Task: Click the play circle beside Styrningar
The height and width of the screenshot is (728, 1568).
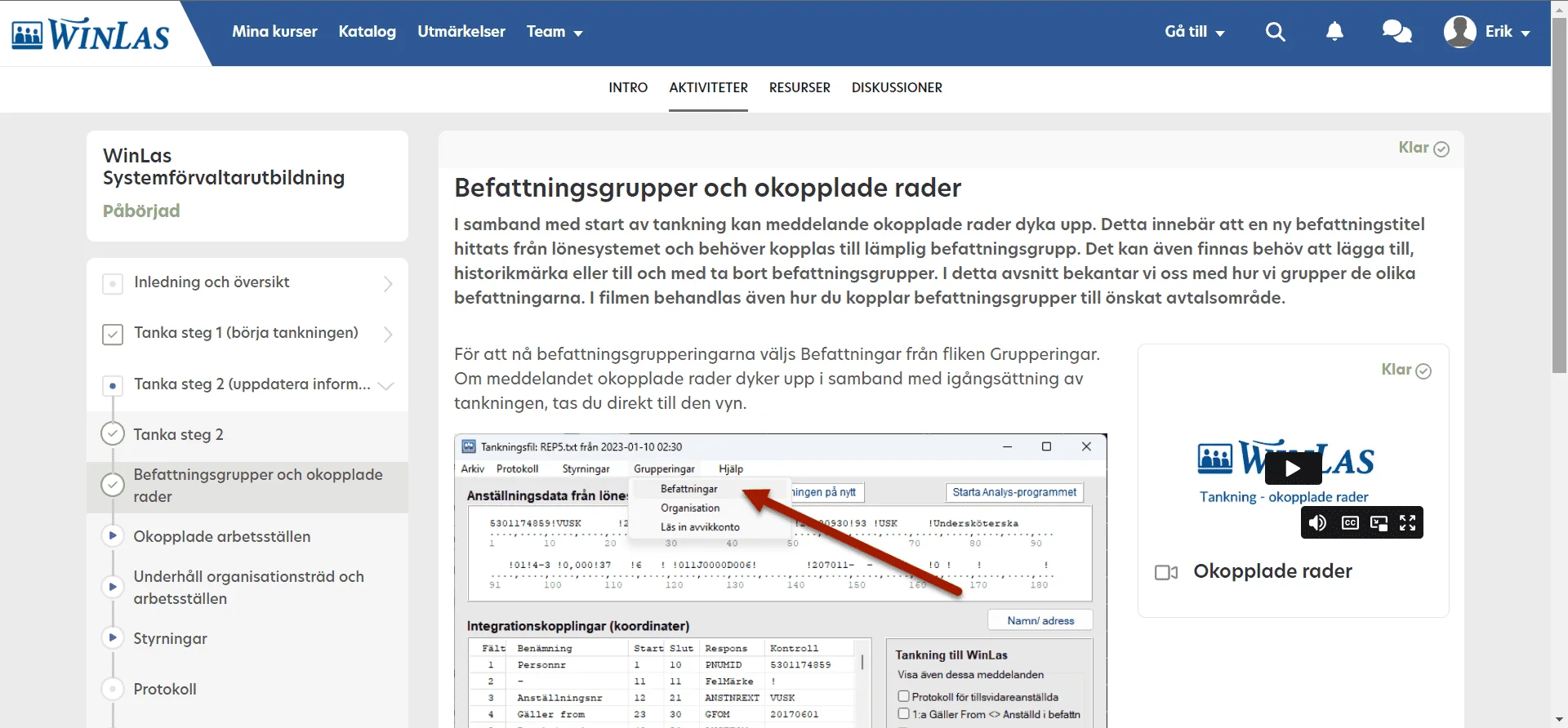Action: pyautogui.click(x=113, y=637)
